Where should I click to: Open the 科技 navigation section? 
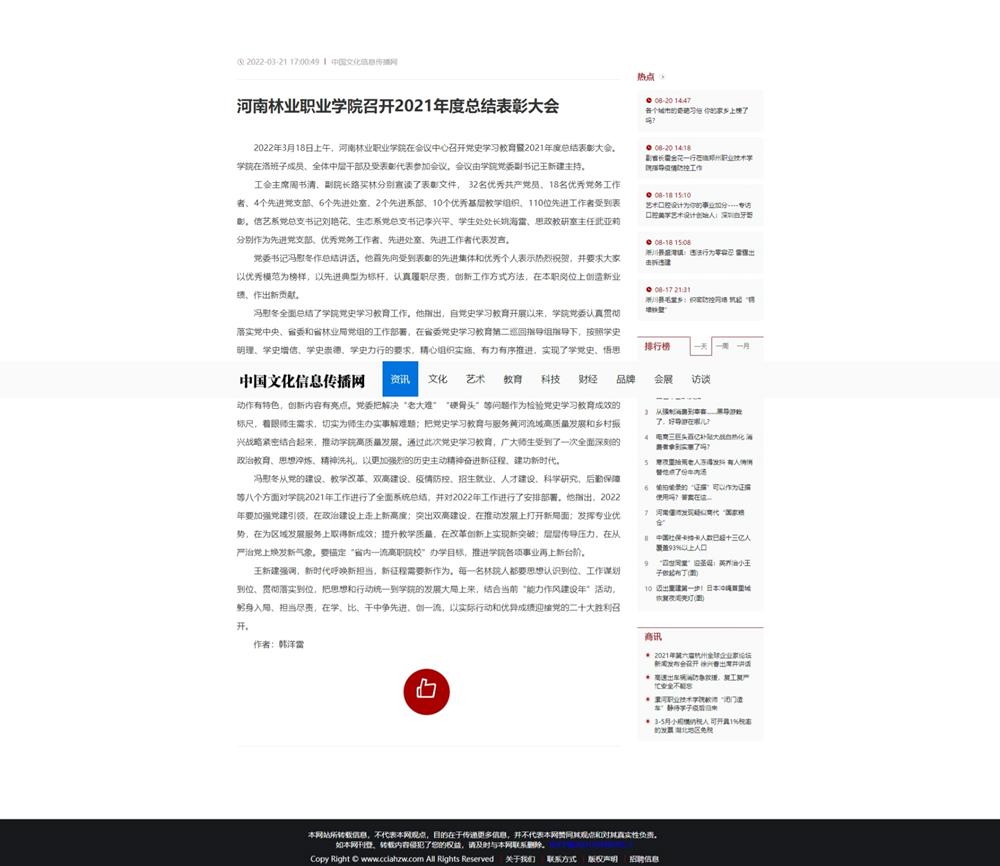(x=550, y=379)
